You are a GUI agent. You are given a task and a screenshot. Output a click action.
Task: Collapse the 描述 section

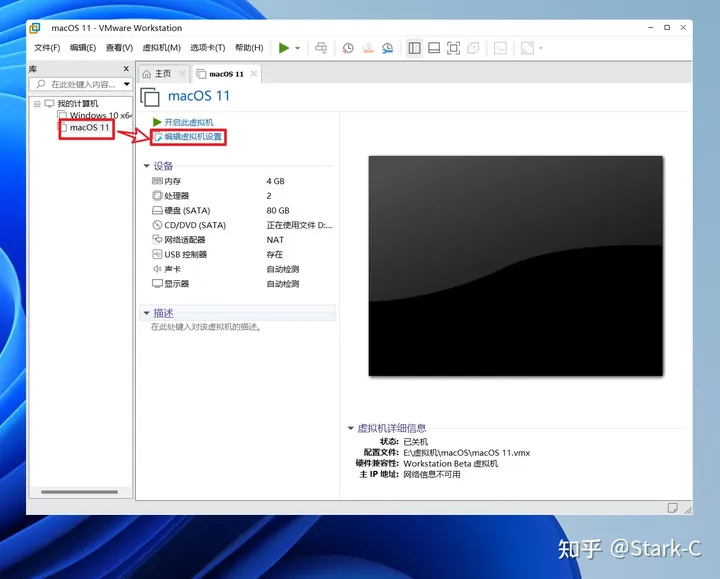tap(146, 313)
